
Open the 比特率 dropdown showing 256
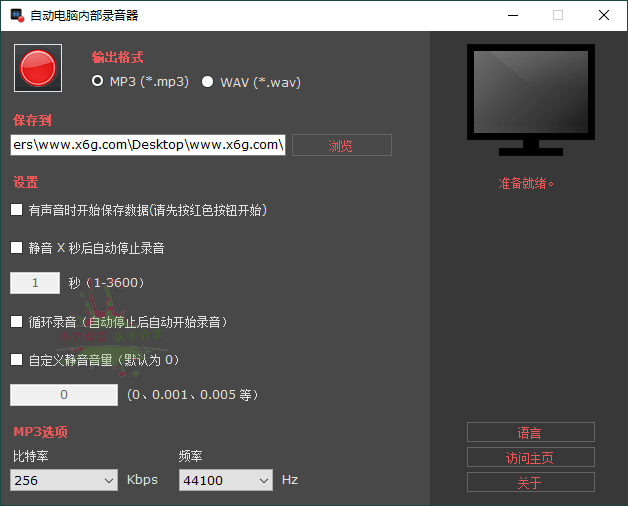click(65, 480)
